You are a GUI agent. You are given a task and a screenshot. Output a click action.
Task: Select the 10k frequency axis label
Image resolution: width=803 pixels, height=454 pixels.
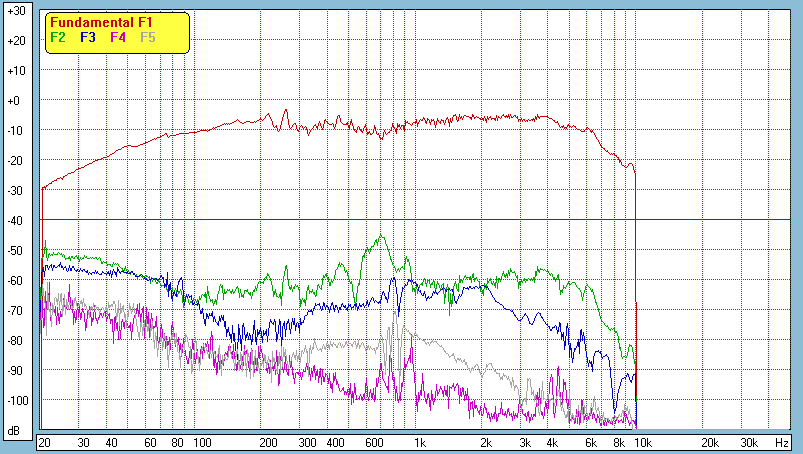coord(643,442)
